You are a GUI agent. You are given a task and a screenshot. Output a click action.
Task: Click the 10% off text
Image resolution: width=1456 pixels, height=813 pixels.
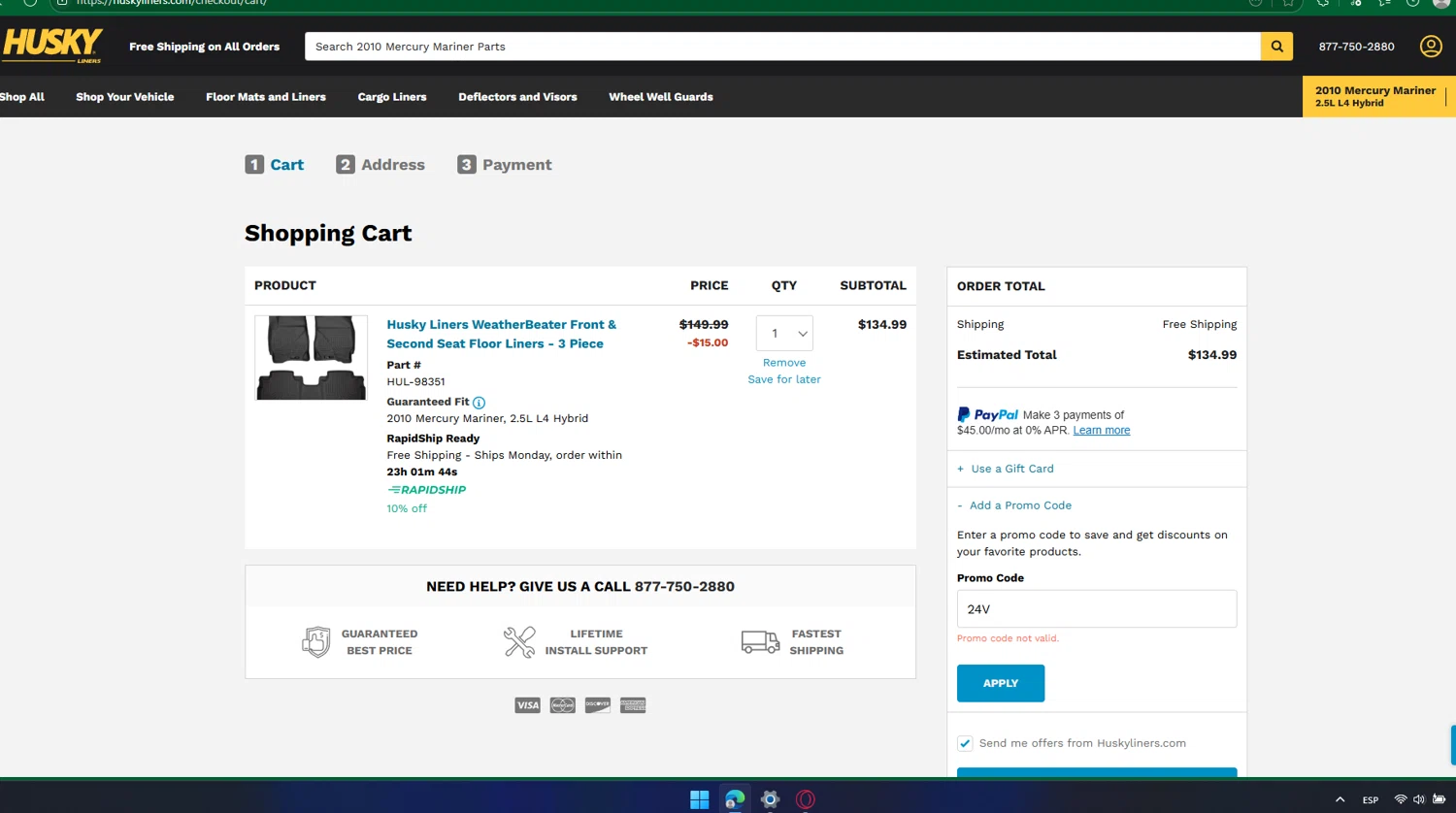click(407, 508)
